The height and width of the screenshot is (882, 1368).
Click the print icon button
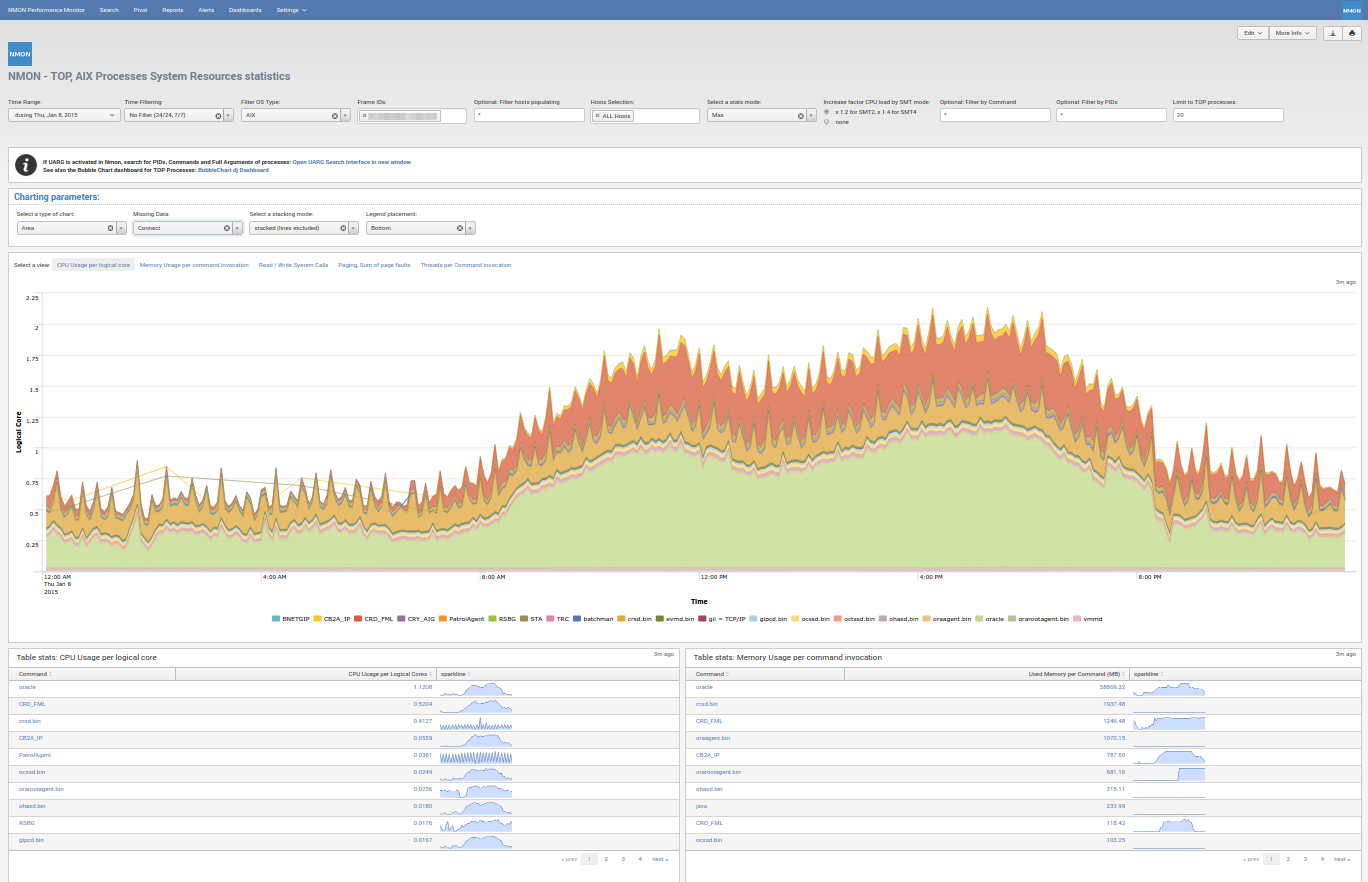[1352, 33]
